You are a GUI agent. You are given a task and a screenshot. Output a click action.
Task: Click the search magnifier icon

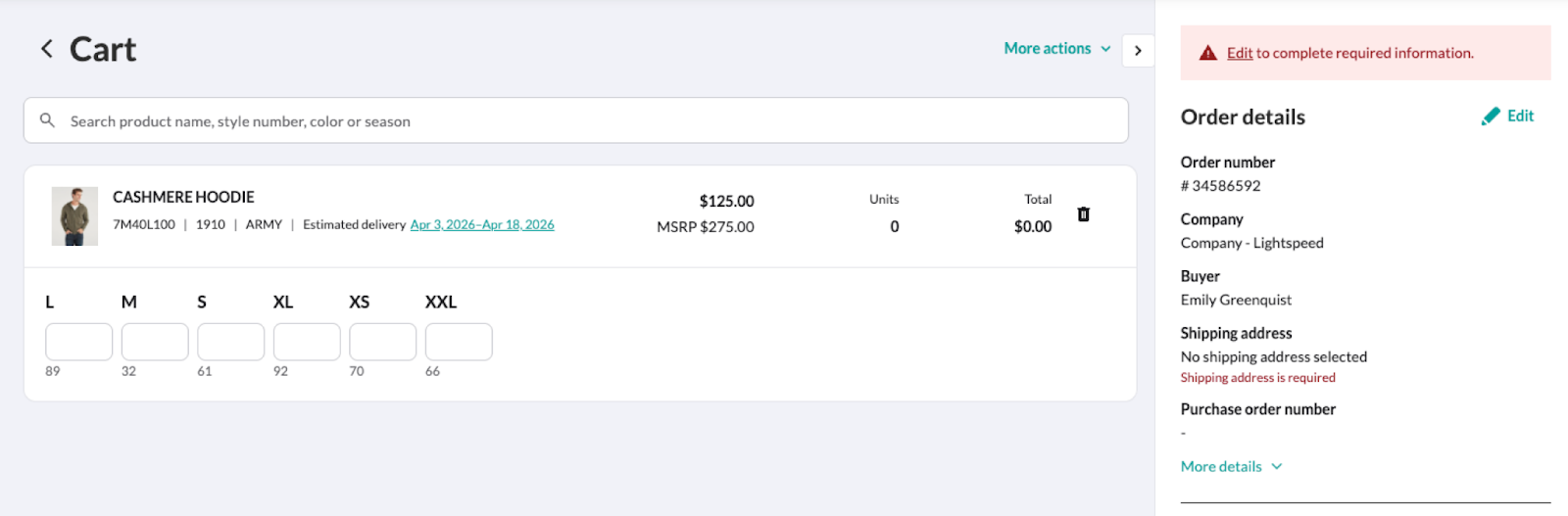click(47, 120)
